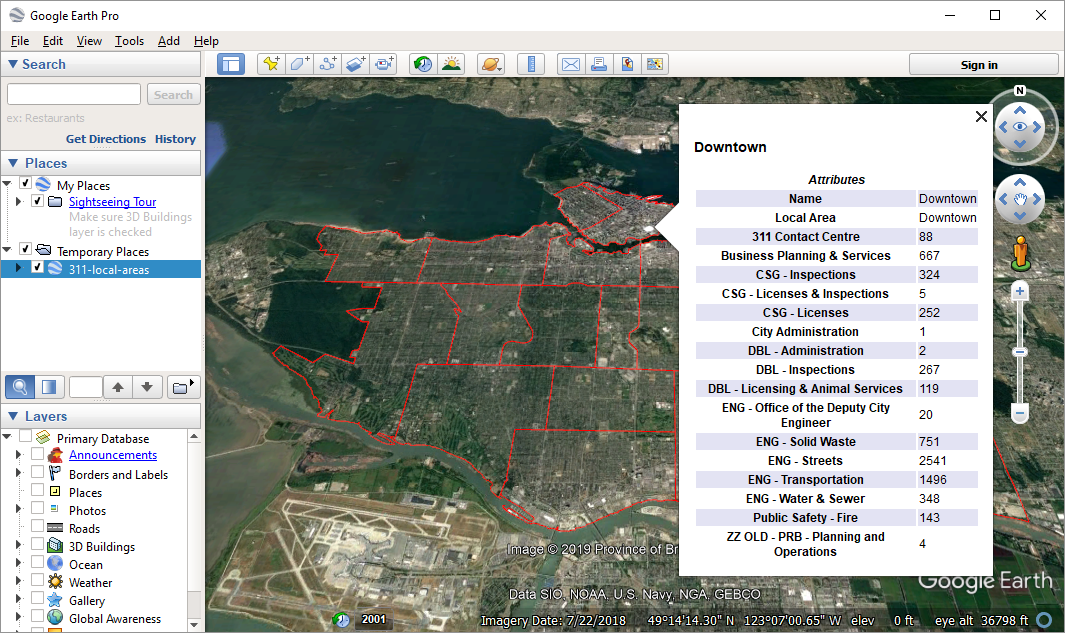Close the Downtown info balloon
1065x633 pixels.
(981, 116)
